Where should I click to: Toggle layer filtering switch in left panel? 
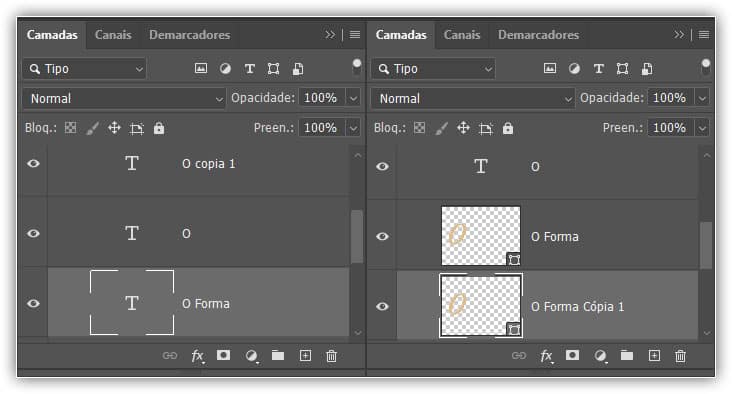pos(357,67)
